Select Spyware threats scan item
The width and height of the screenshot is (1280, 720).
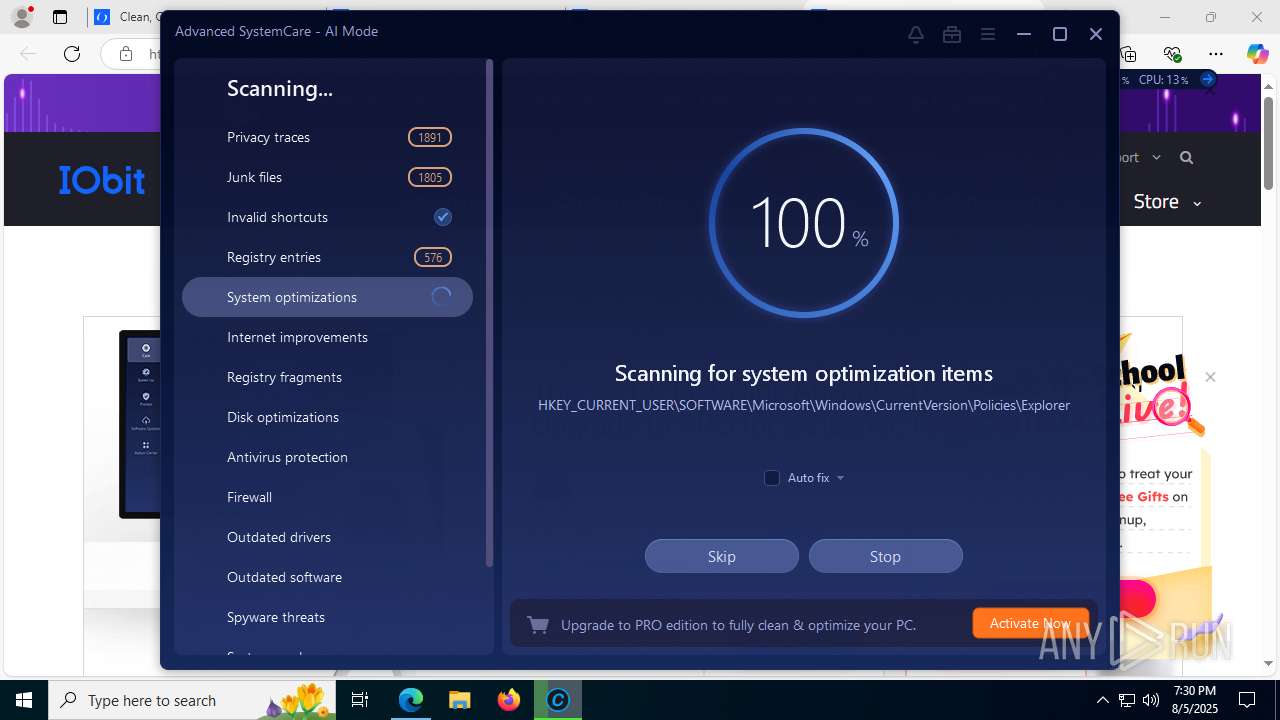click(x=327, y=617)
